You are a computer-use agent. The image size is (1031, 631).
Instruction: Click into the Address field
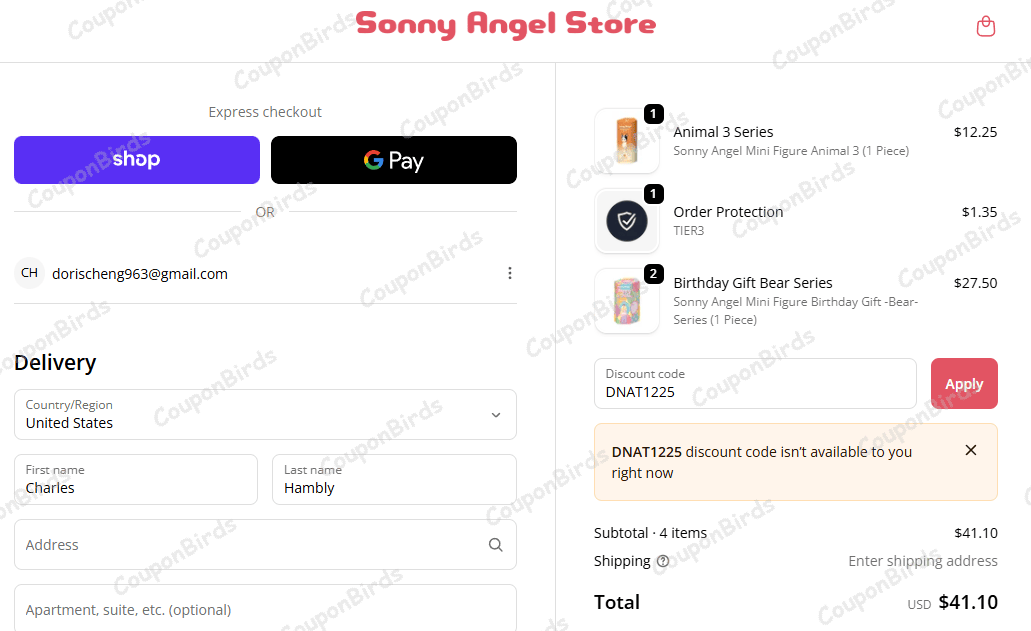tap(266, 545)
